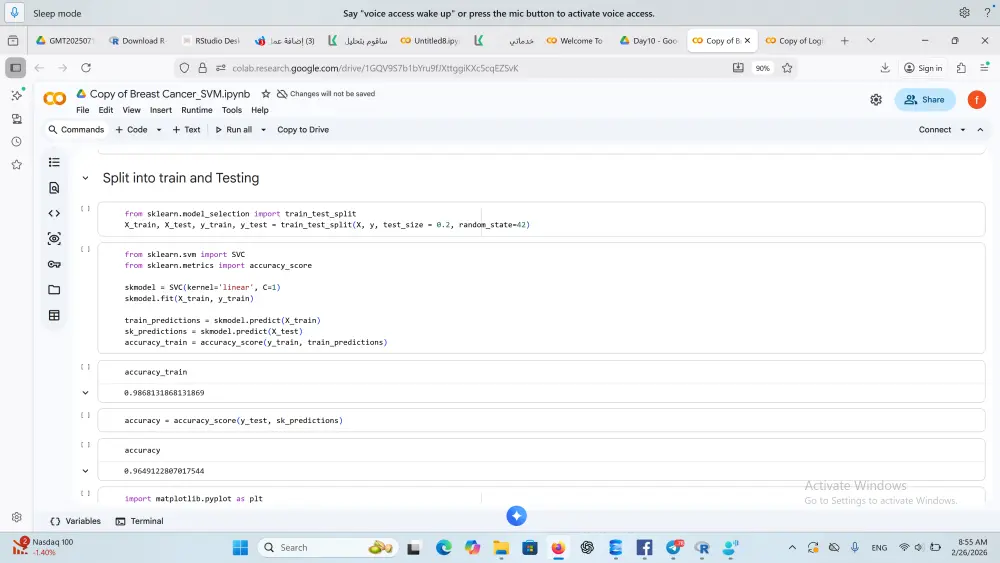This screenshot has height=563, width=1000.
Task: Open the browser downloads icon
Action: (885, 68)
